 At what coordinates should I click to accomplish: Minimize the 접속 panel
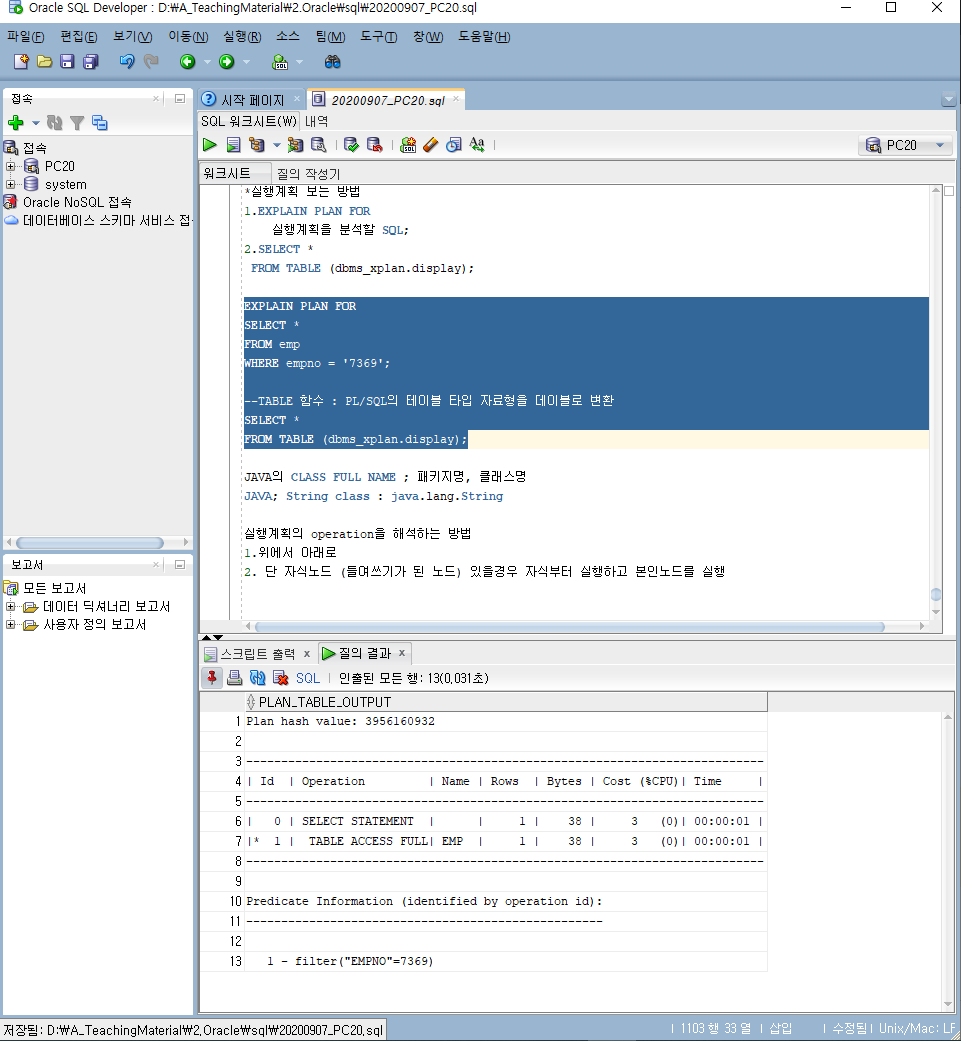(179, 98)
